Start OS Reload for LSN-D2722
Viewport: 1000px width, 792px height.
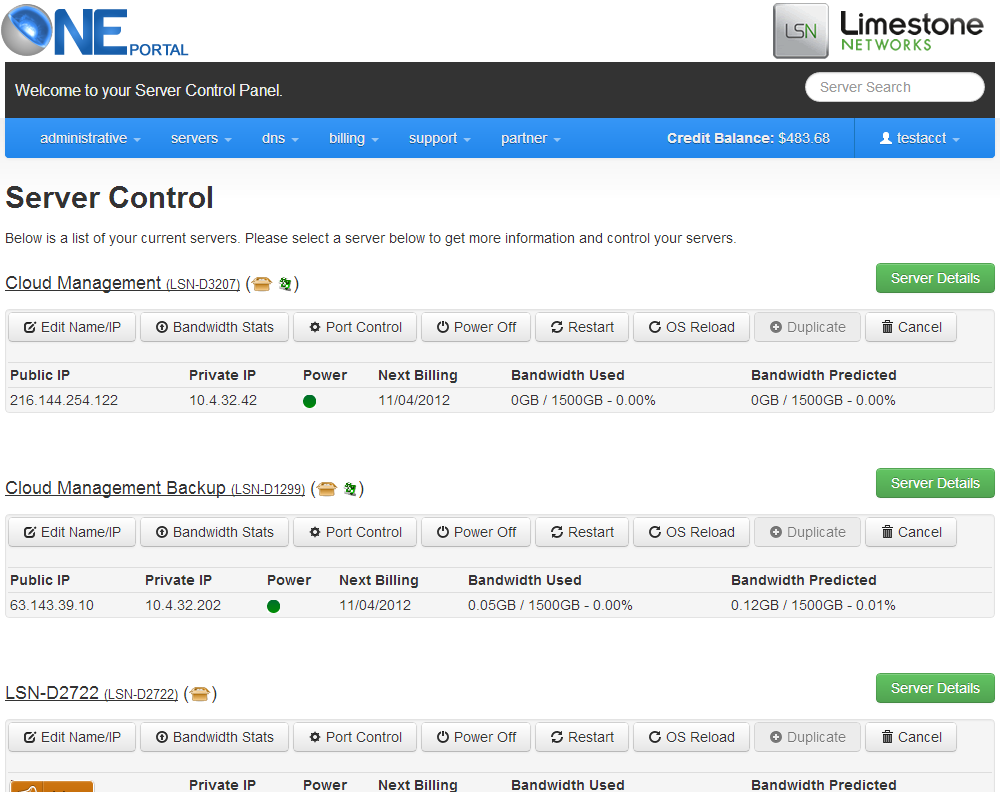pyautogui.click(x=691, y=737)
